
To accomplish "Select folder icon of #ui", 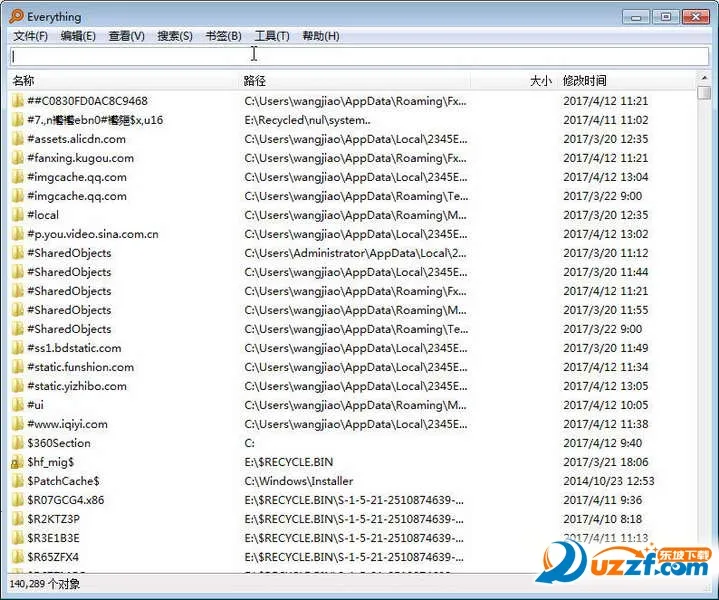I will (x=17, y=405).
